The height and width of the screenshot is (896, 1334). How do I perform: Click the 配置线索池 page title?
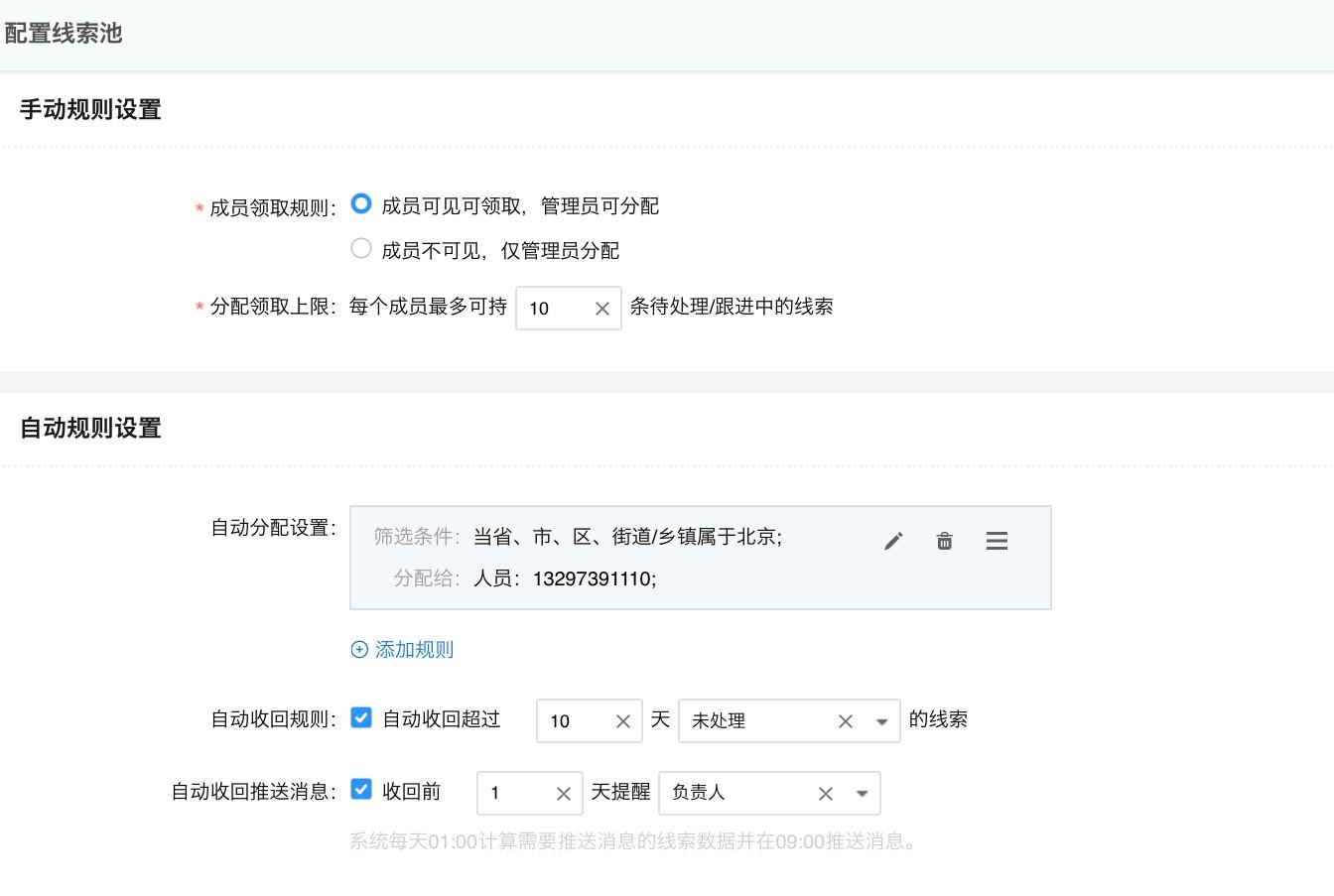64,33
